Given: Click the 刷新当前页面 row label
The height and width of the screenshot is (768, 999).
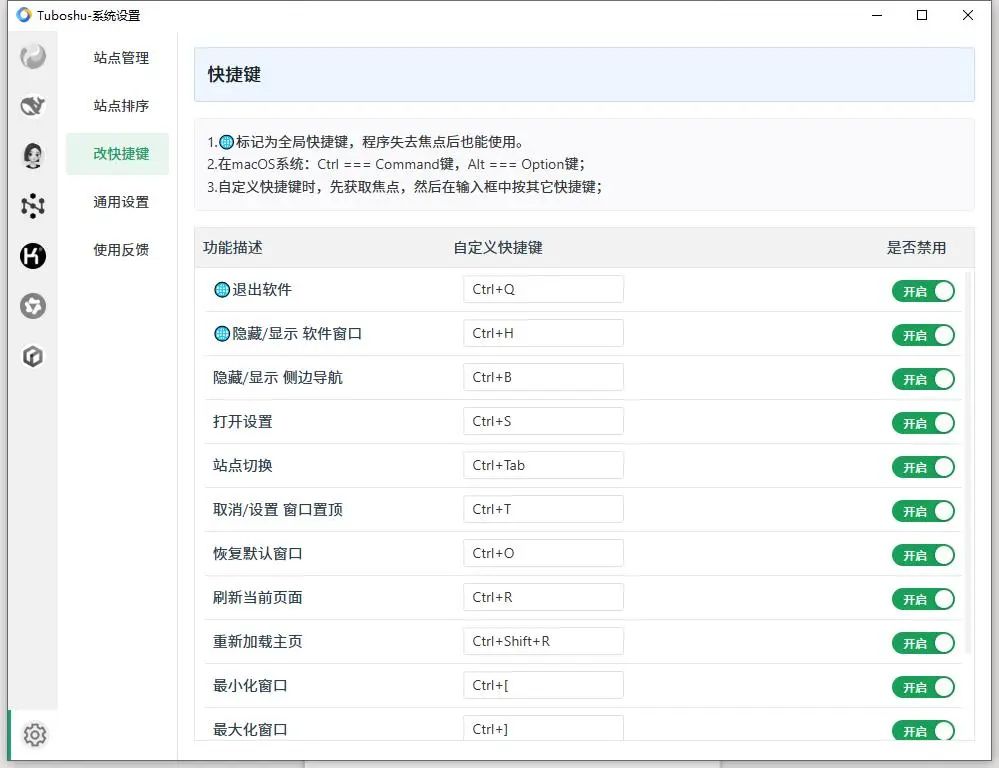Looking at the screenshot, I should click(257, 598).
